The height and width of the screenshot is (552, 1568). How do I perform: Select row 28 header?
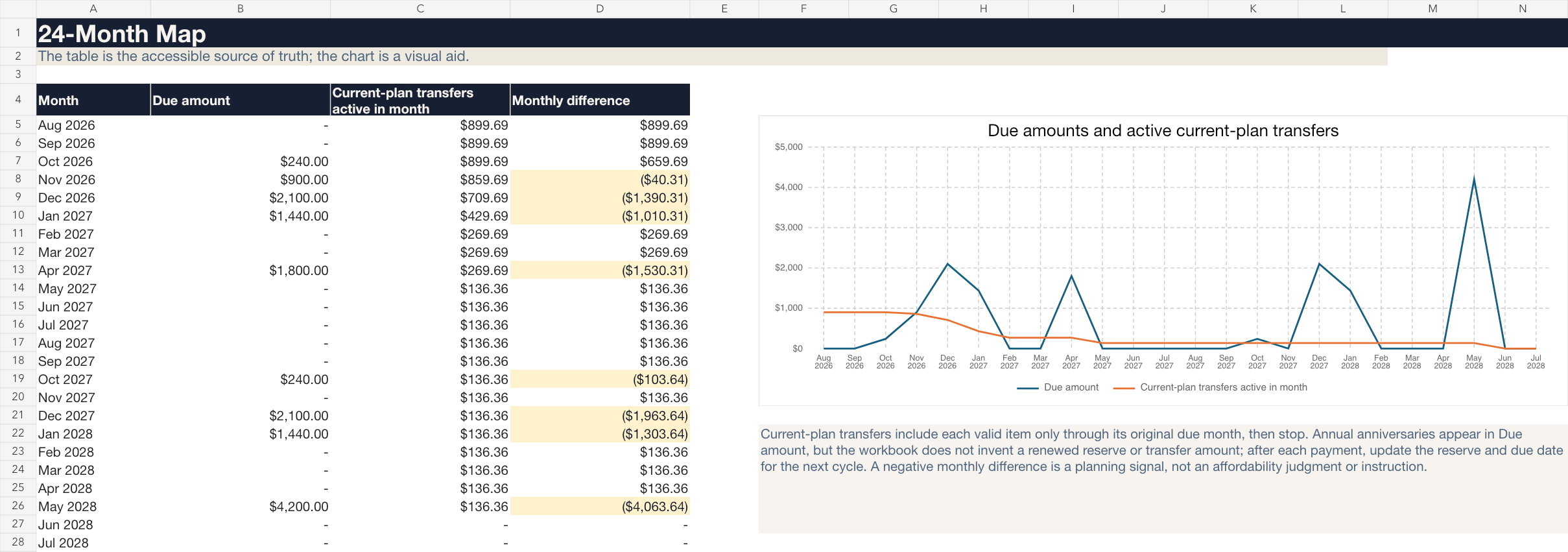pyautogui.click(x=18, y=542)
